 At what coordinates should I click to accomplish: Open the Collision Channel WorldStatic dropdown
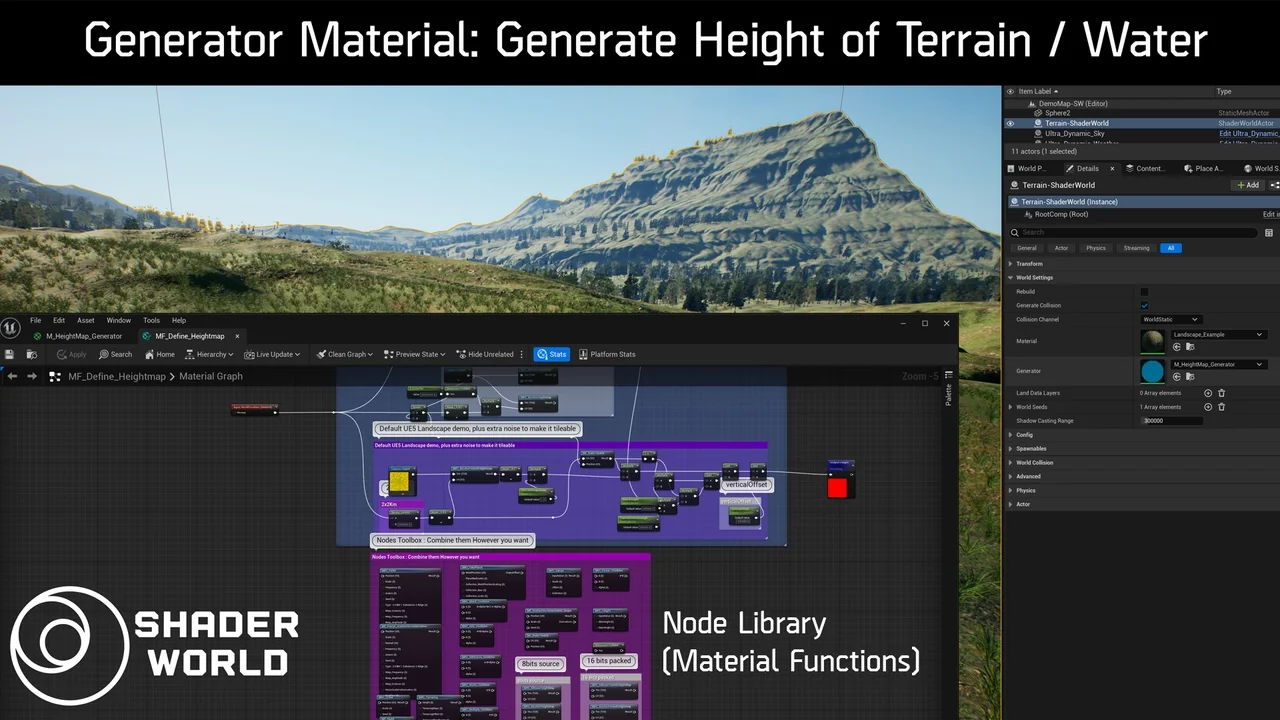[x=1172, y=319]
